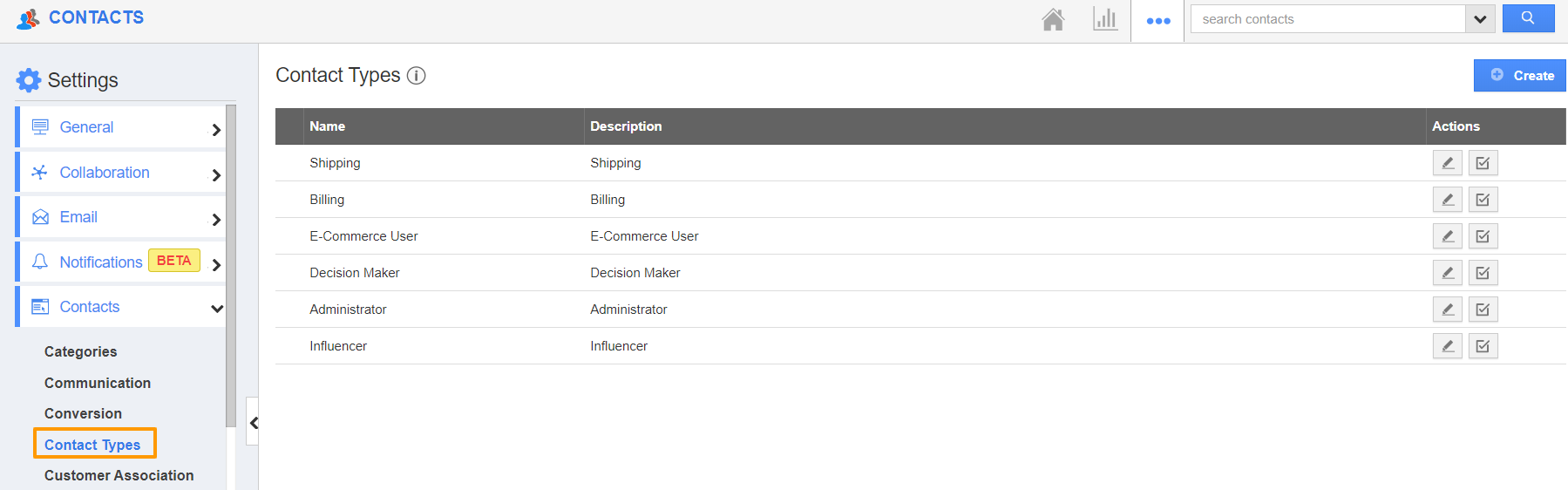The height and width of the screenshot is (490, 1568).
Task: Click the Create button
Action: tap(1520, 76)
